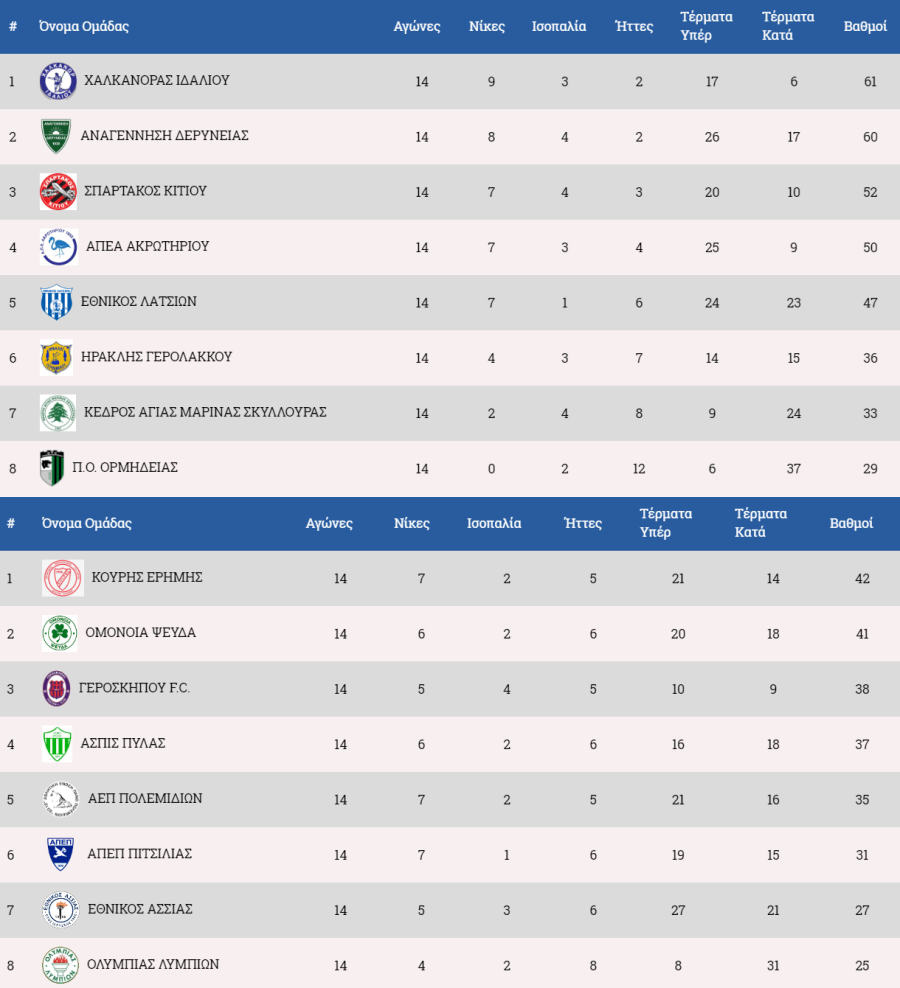Open the ΑΕΠ ΠΟΛΕΜΙΔΙΩΝ team link

145,798
